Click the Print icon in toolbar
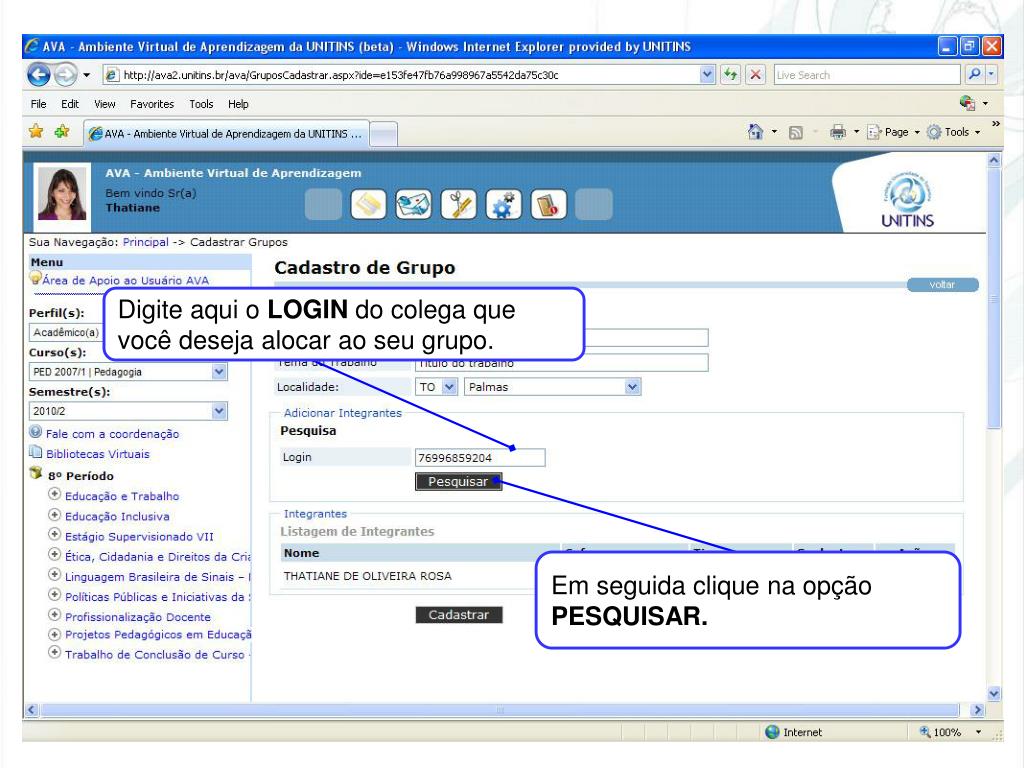Image resolution: width=1024 pixels, height=768 pixels. click(838, 133)
